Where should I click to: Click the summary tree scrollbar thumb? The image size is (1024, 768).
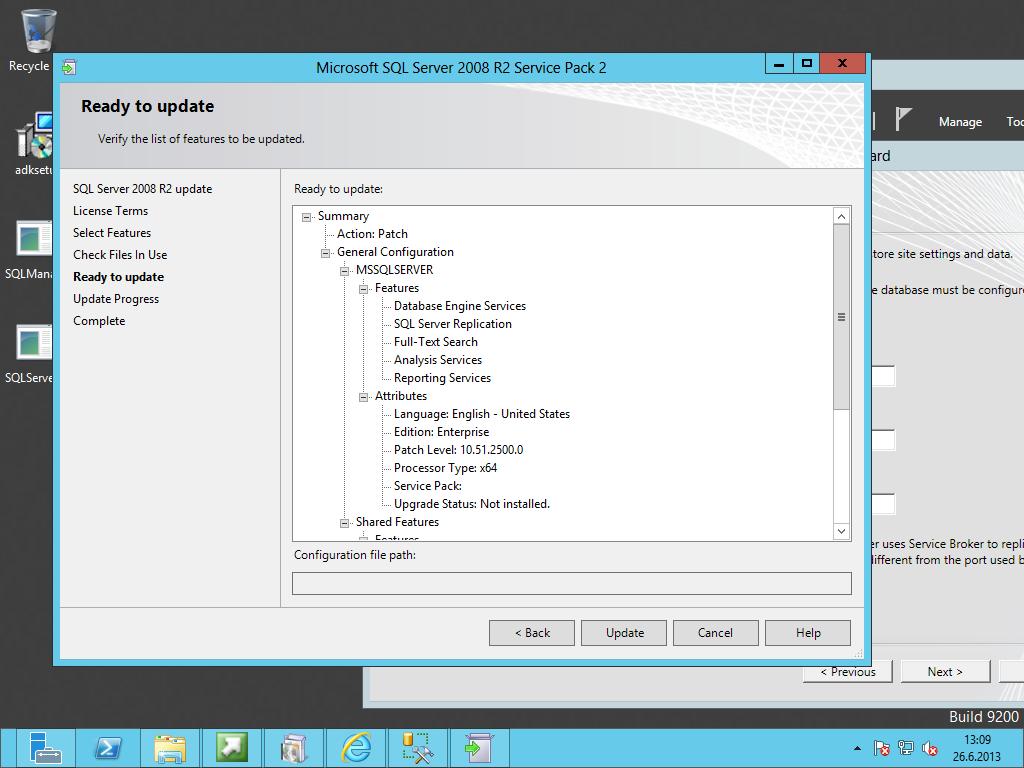pos(841,317)
